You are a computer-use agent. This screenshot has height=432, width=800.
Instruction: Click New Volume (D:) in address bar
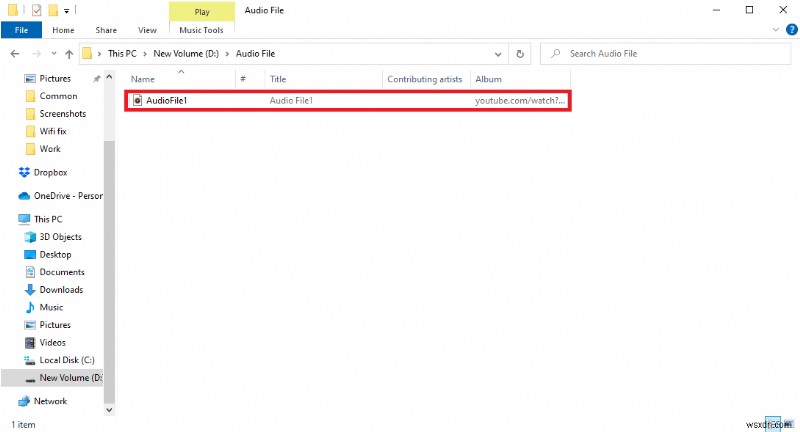tap(186, 54)
